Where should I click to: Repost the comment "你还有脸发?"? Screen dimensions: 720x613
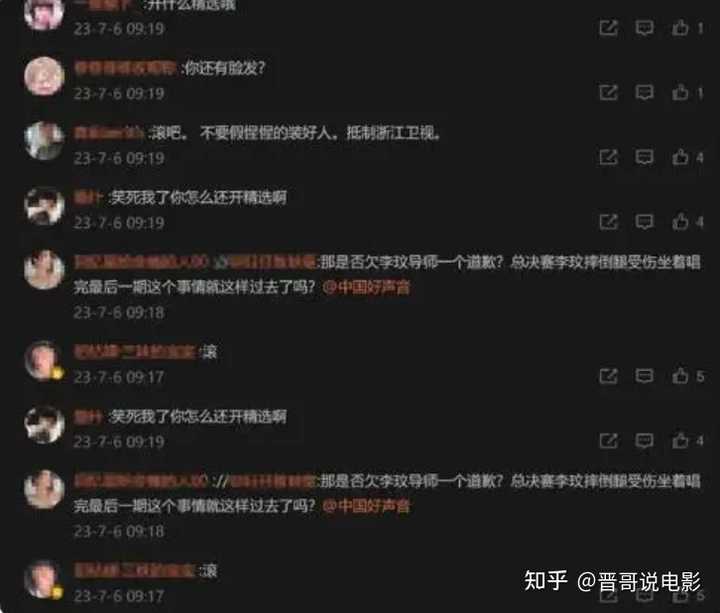click(x=608, y=93)
